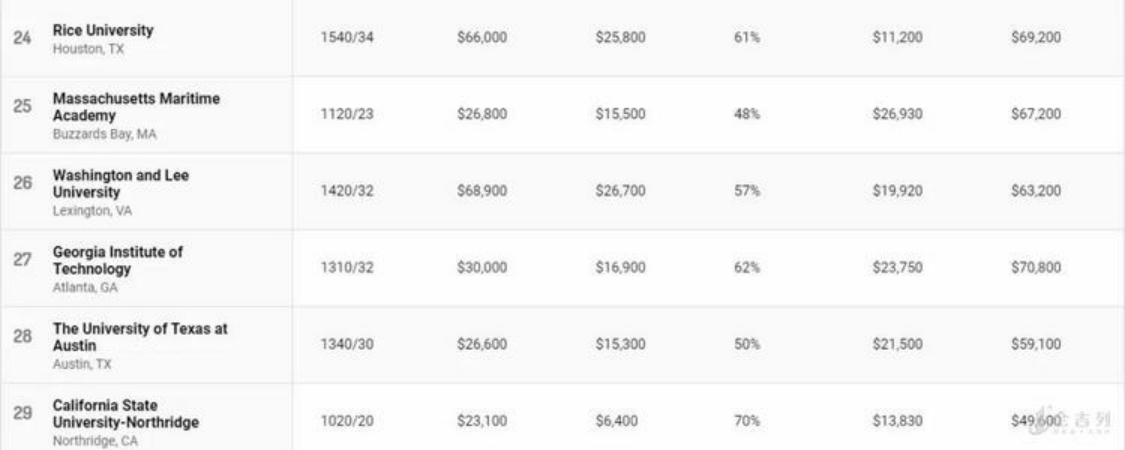Open the Rice University link

coord(103,31)
